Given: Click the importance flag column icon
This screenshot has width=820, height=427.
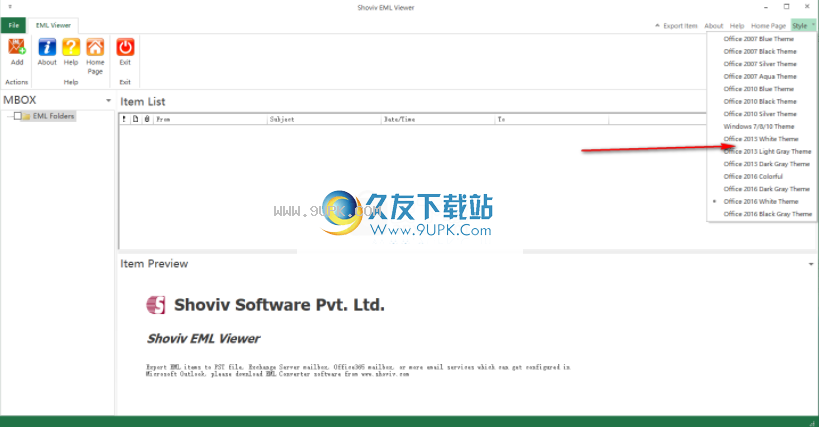Looking at the screenshot, I should (x=124, y=119).
